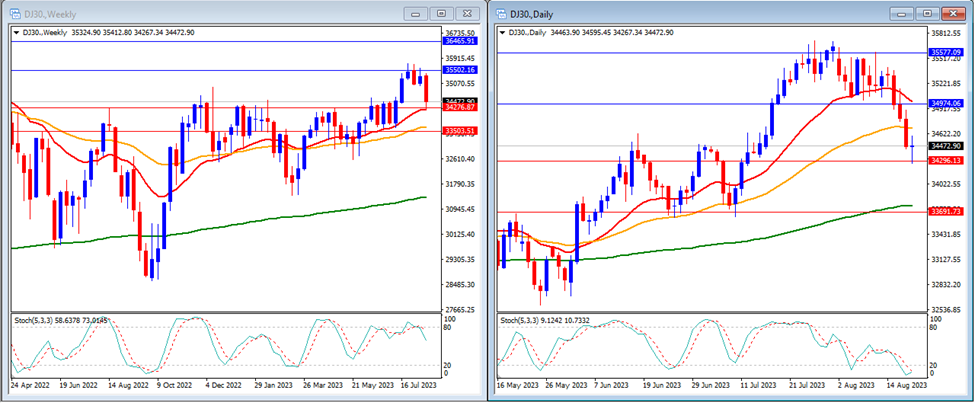Maximize the DJ30 Daily chart window
Screen dimensions: 975x403
[x=929, y=13]
